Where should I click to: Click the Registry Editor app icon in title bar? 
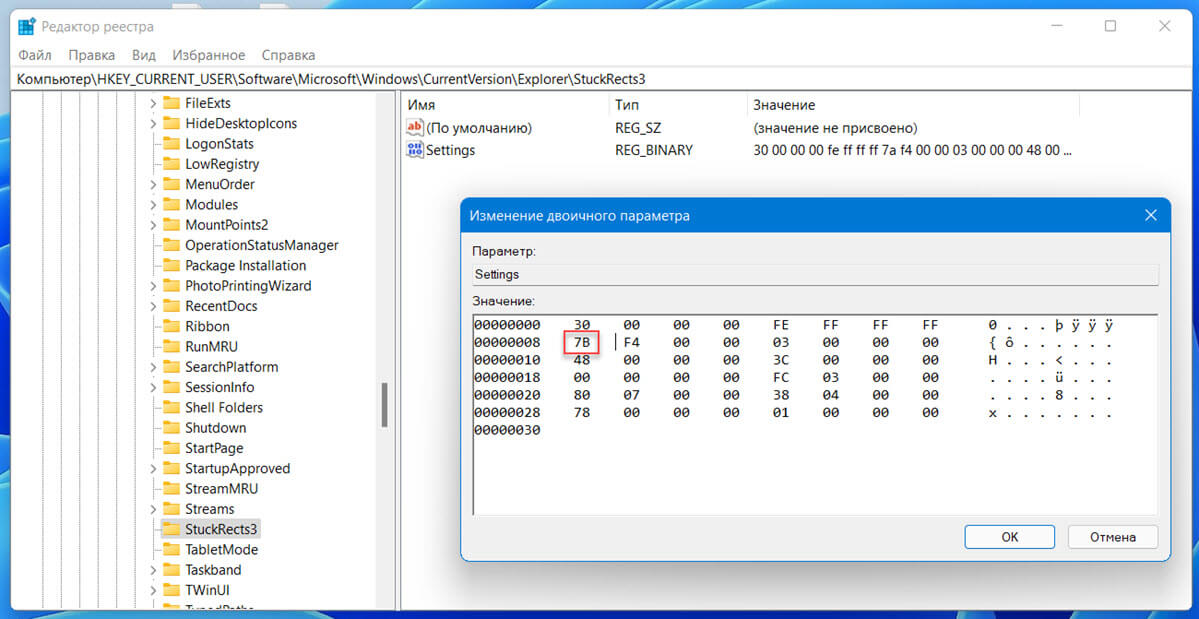point(27,27)
